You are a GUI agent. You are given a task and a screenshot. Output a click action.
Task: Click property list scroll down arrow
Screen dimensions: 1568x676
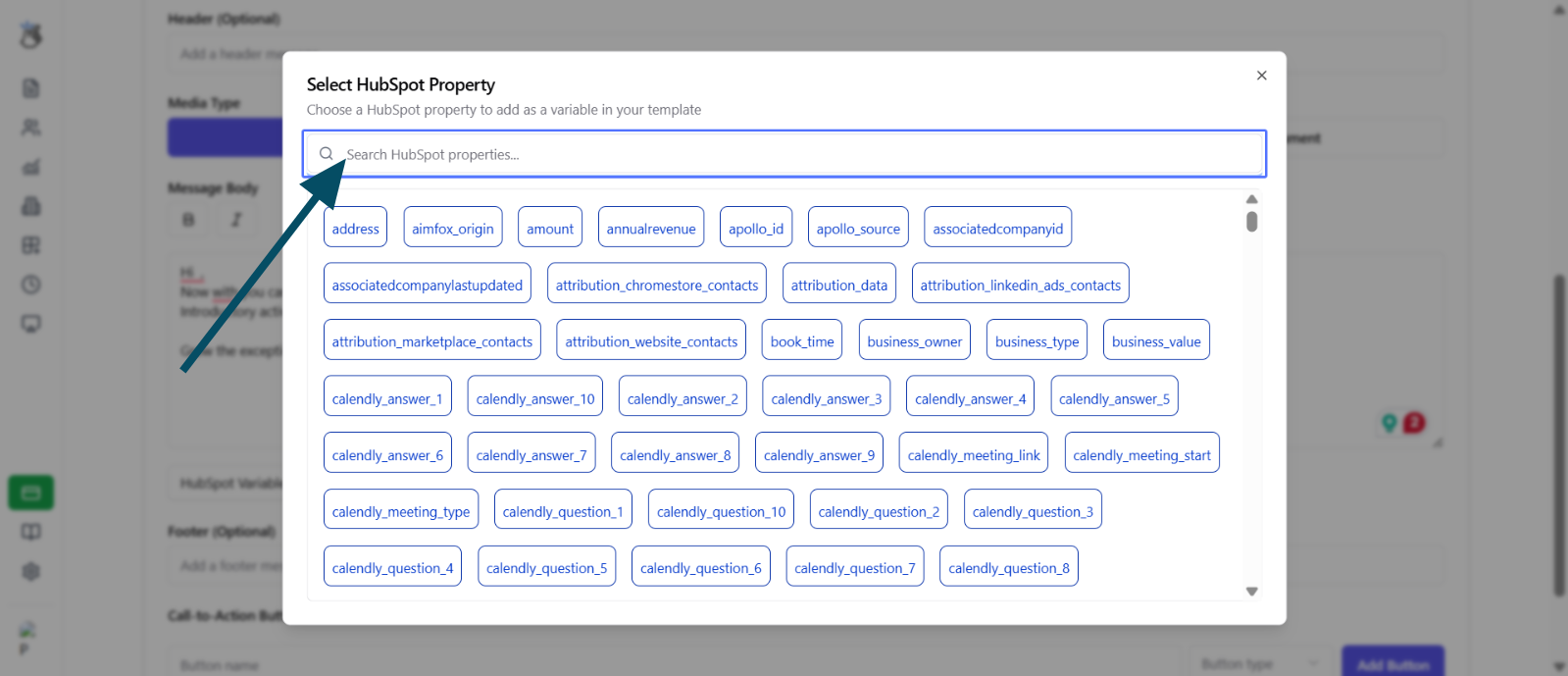point(1252,592)
